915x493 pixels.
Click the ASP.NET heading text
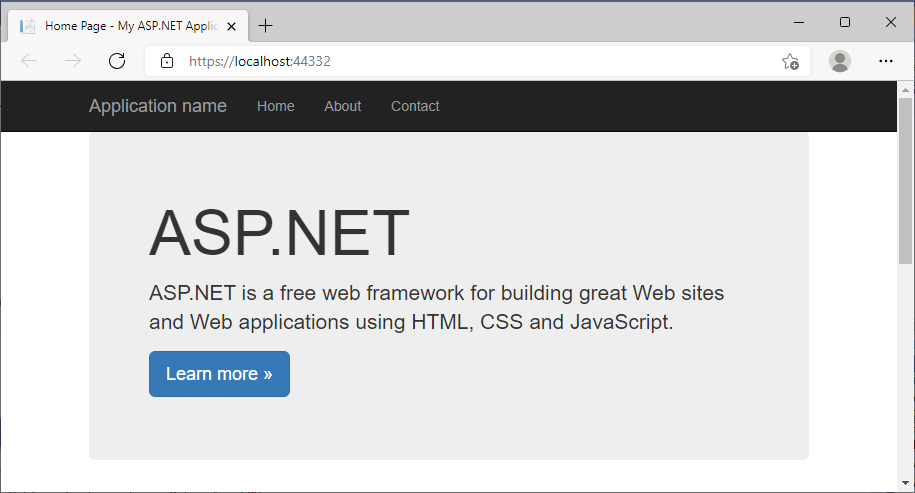(280, 233)
